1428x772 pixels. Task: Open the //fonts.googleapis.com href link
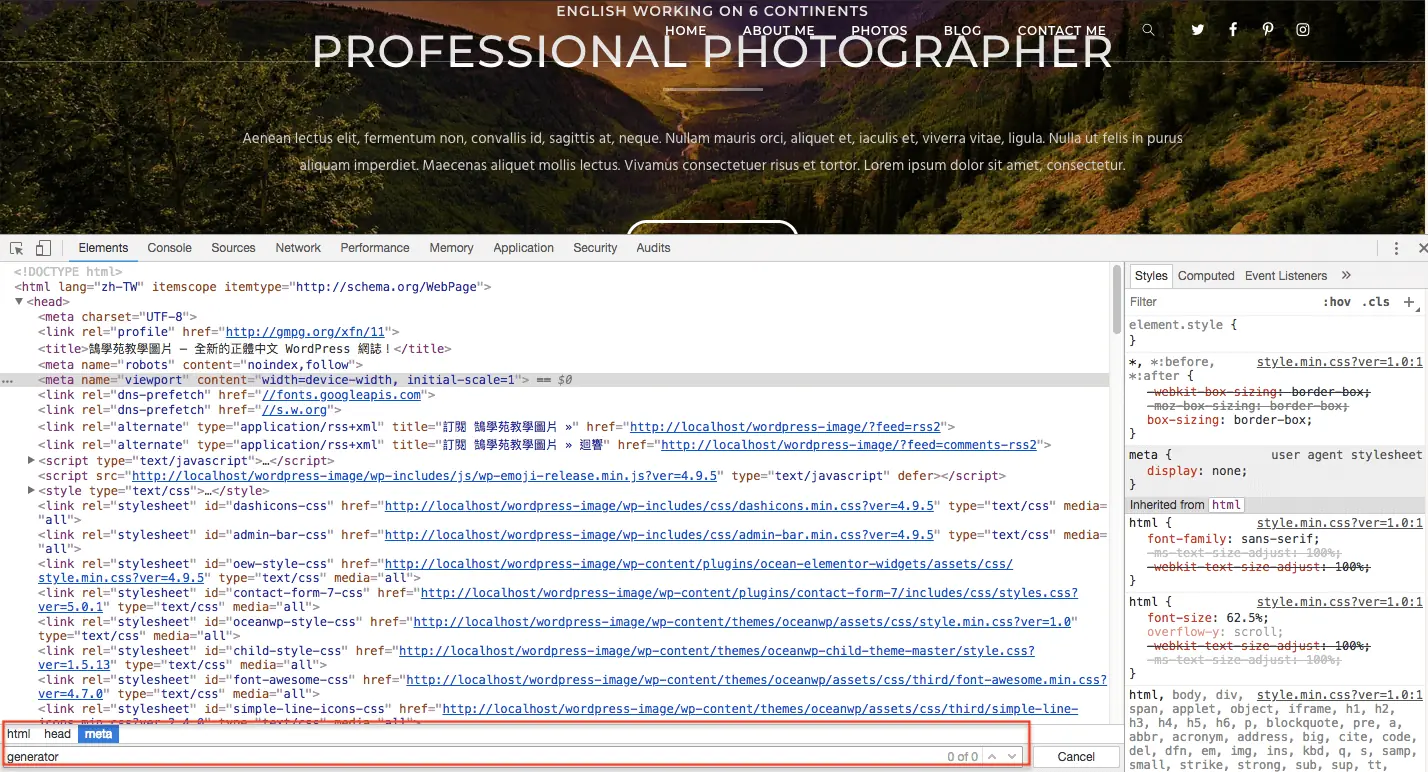click(x=341, y=395)
